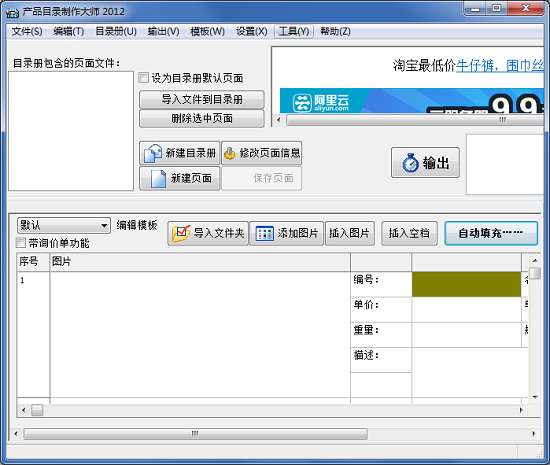
Task: Click the bottom horizontal scrollbar thumb
Action: 195,434
